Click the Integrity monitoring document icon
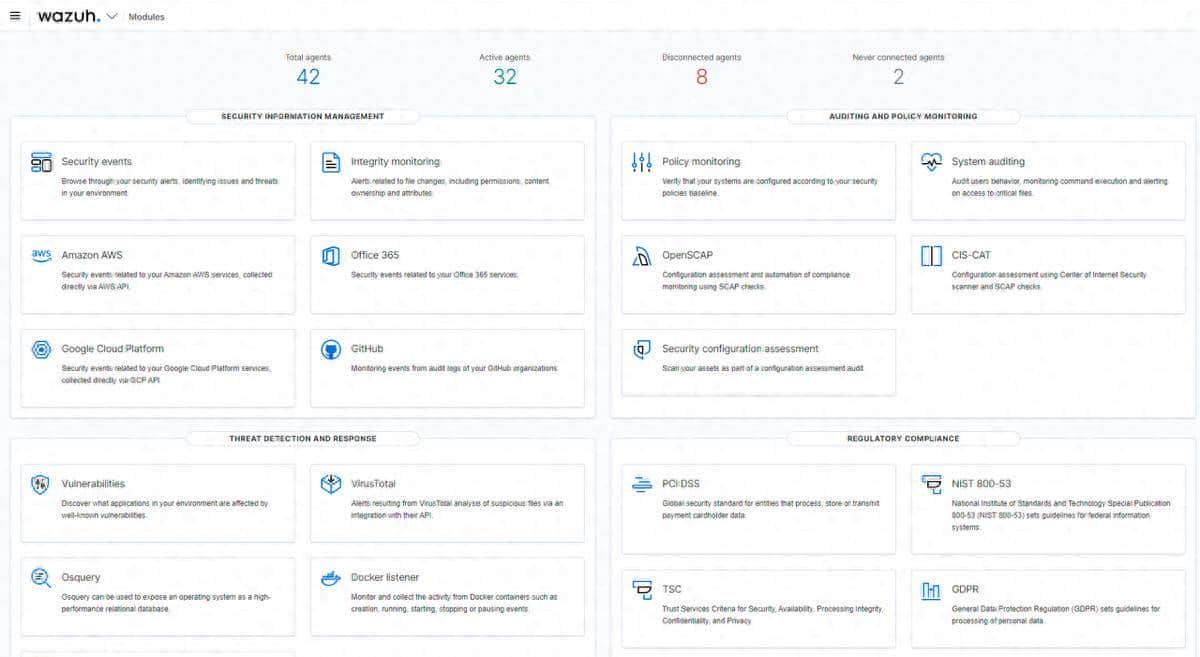Screen dimensions: 1200x657 point(331,163)
